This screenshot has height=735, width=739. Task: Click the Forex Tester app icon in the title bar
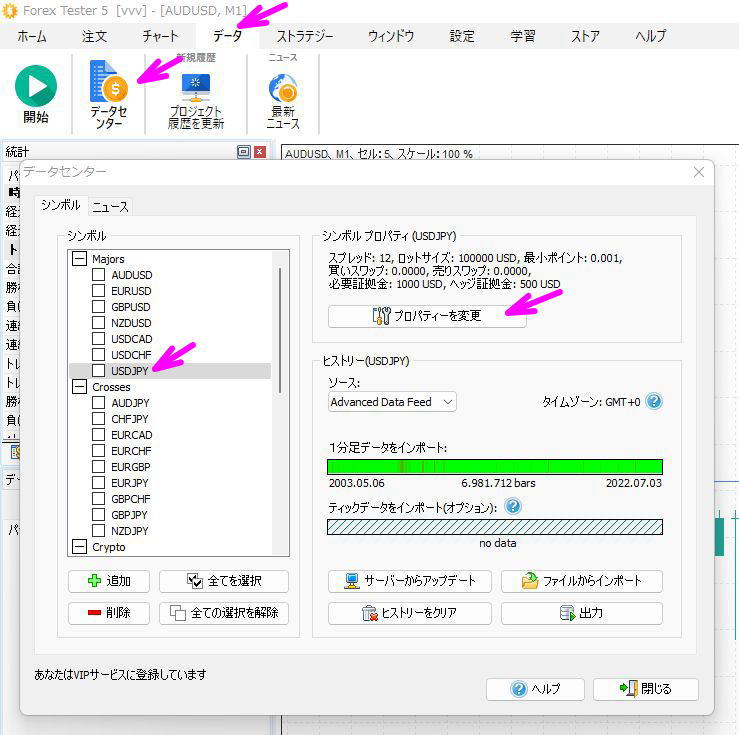pos(9,11)
